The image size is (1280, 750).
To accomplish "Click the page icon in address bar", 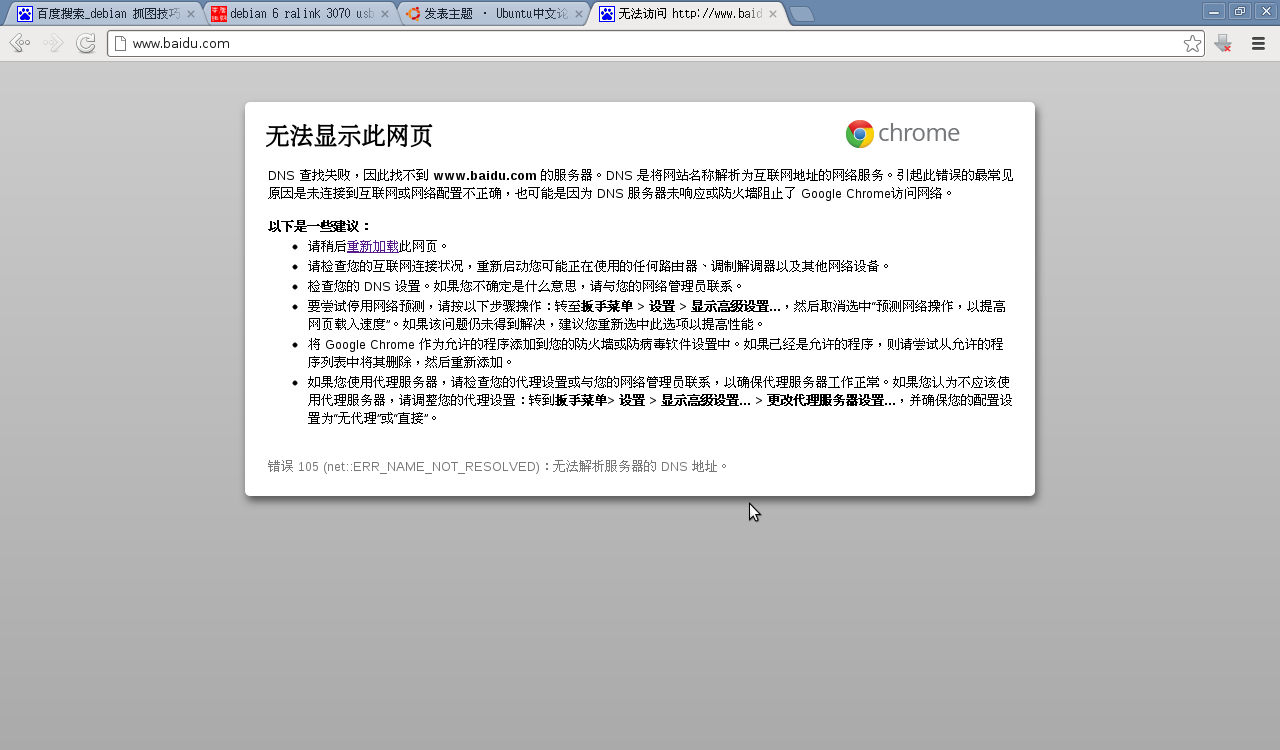I will [x=121, y=43].
